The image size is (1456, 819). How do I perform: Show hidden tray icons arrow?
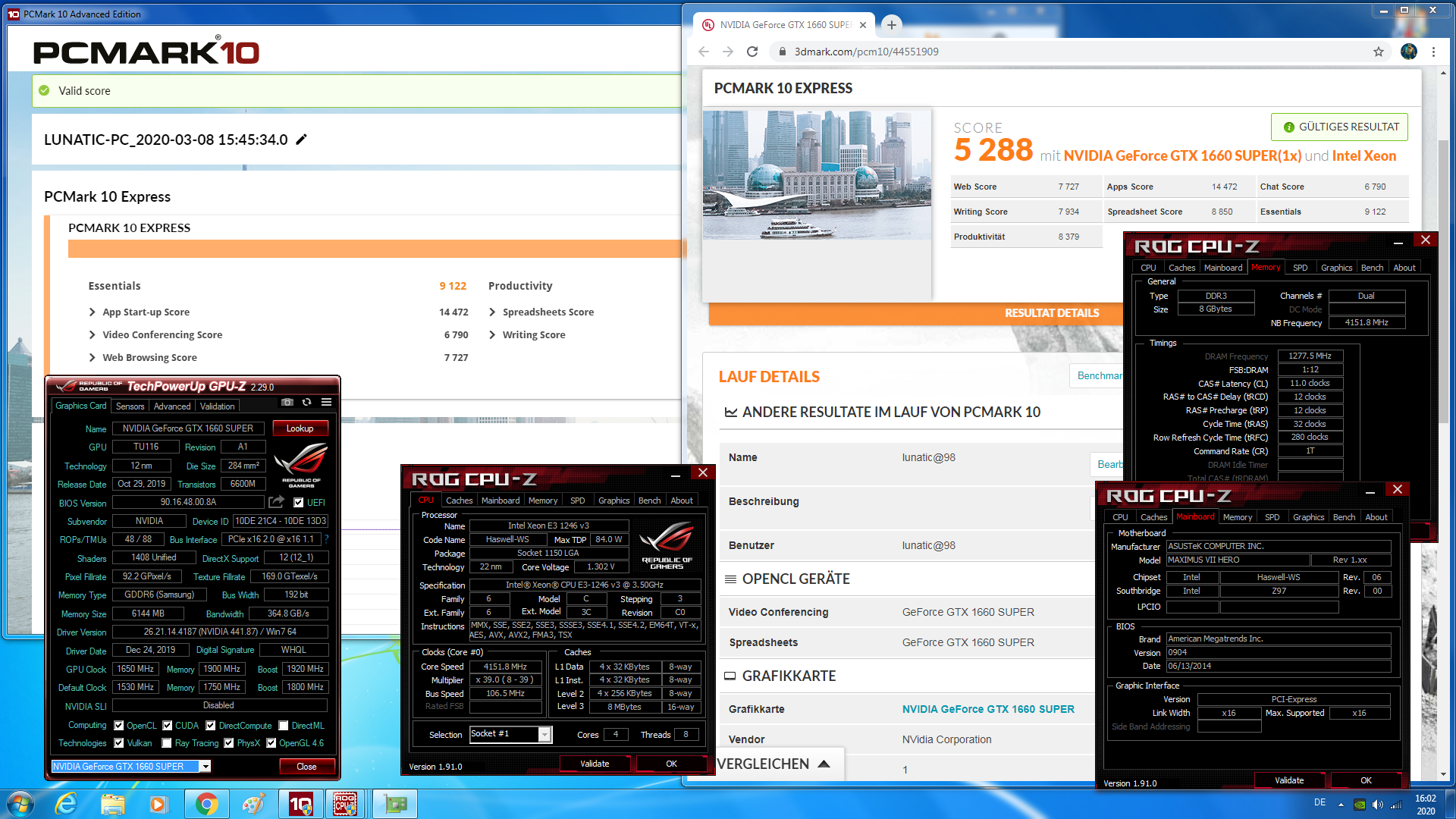[x=1341, y=805]
